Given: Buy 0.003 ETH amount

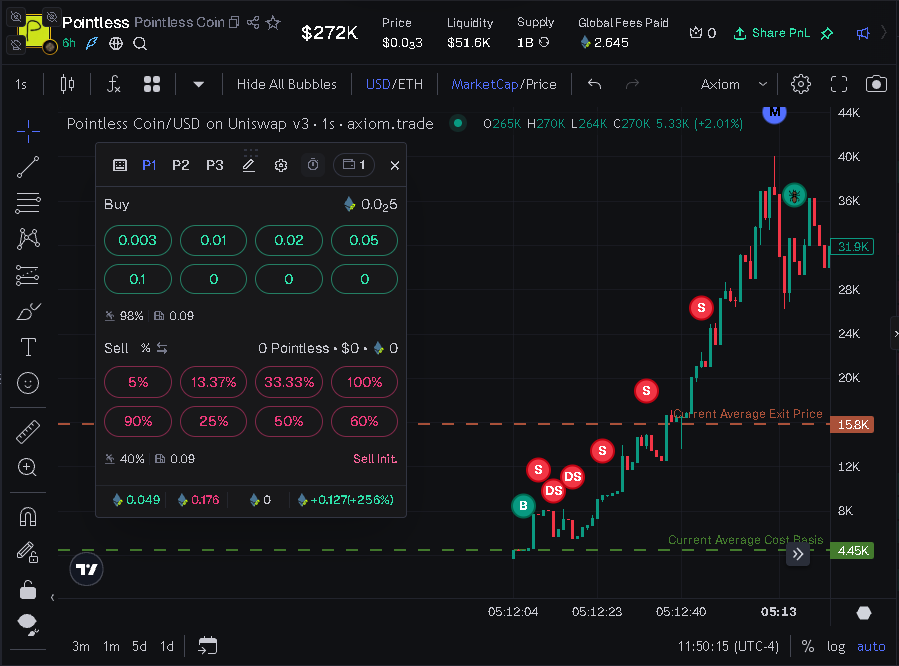Looking at the screenshot, I should tap(138, 240).
